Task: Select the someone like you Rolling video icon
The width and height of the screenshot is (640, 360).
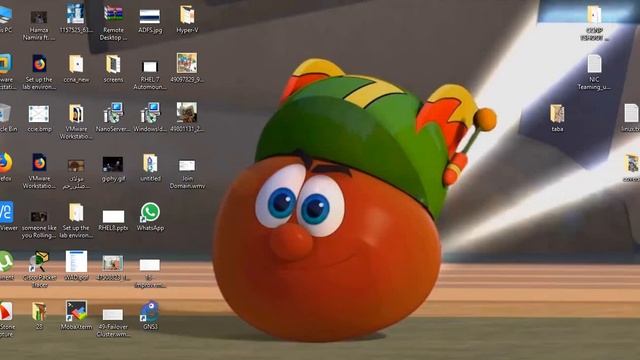Action: pos(39,216)
